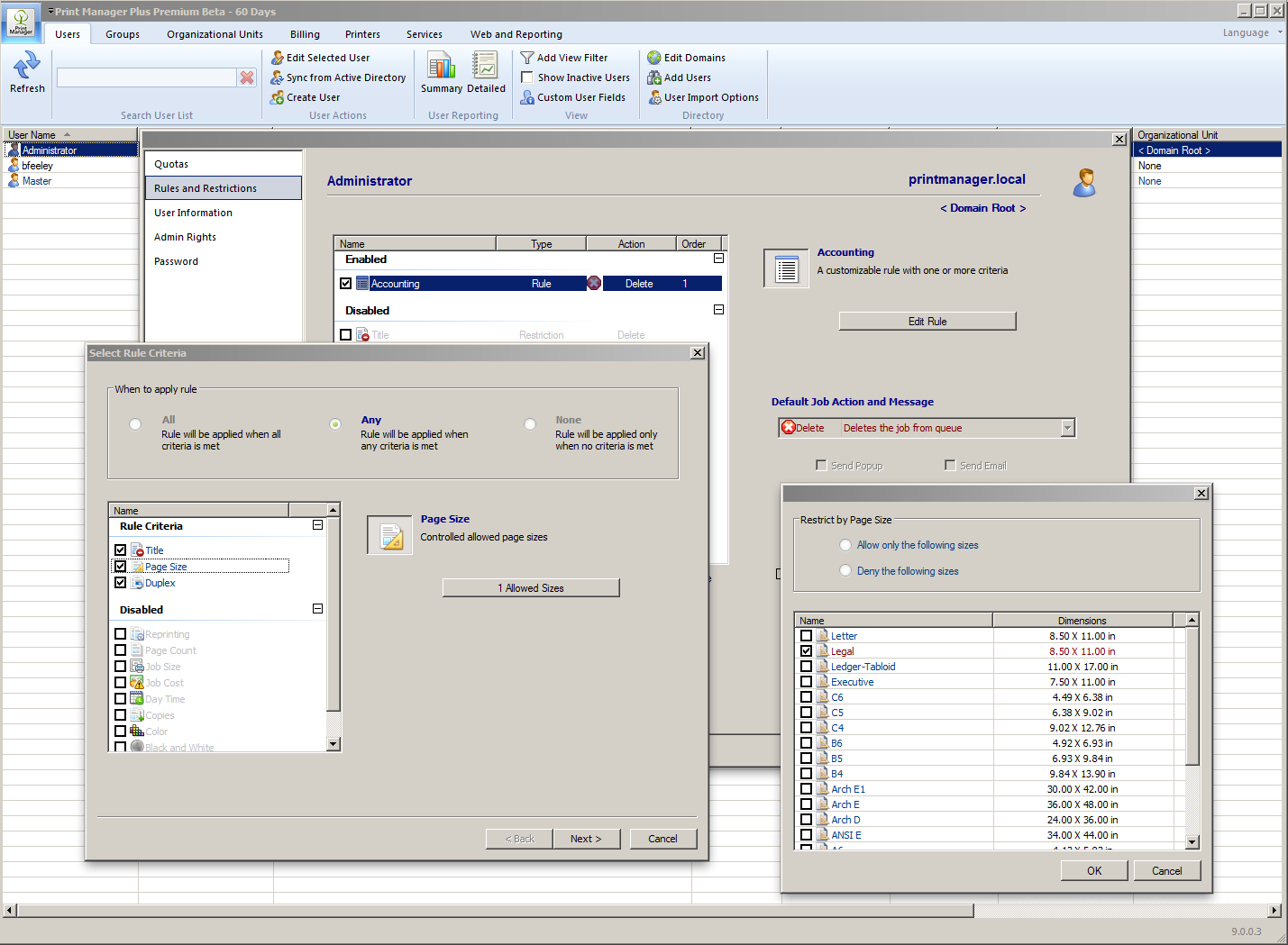Click the Domain Root link
The image size is (1288, 945).
pyautogui.click(x=983, y=208)
